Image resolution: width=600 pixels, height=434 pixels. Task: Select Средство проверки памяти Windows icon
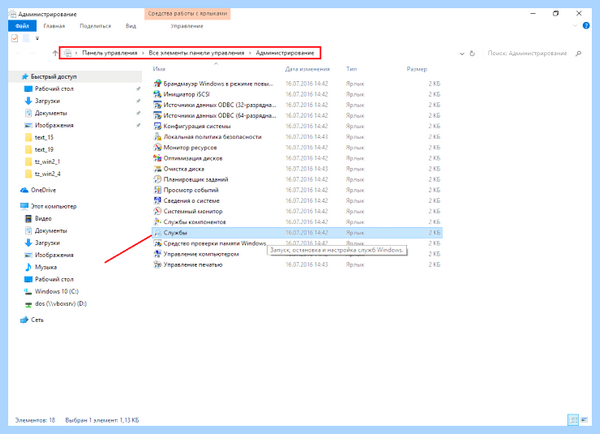pyautogui.click(x=157, y=243)
